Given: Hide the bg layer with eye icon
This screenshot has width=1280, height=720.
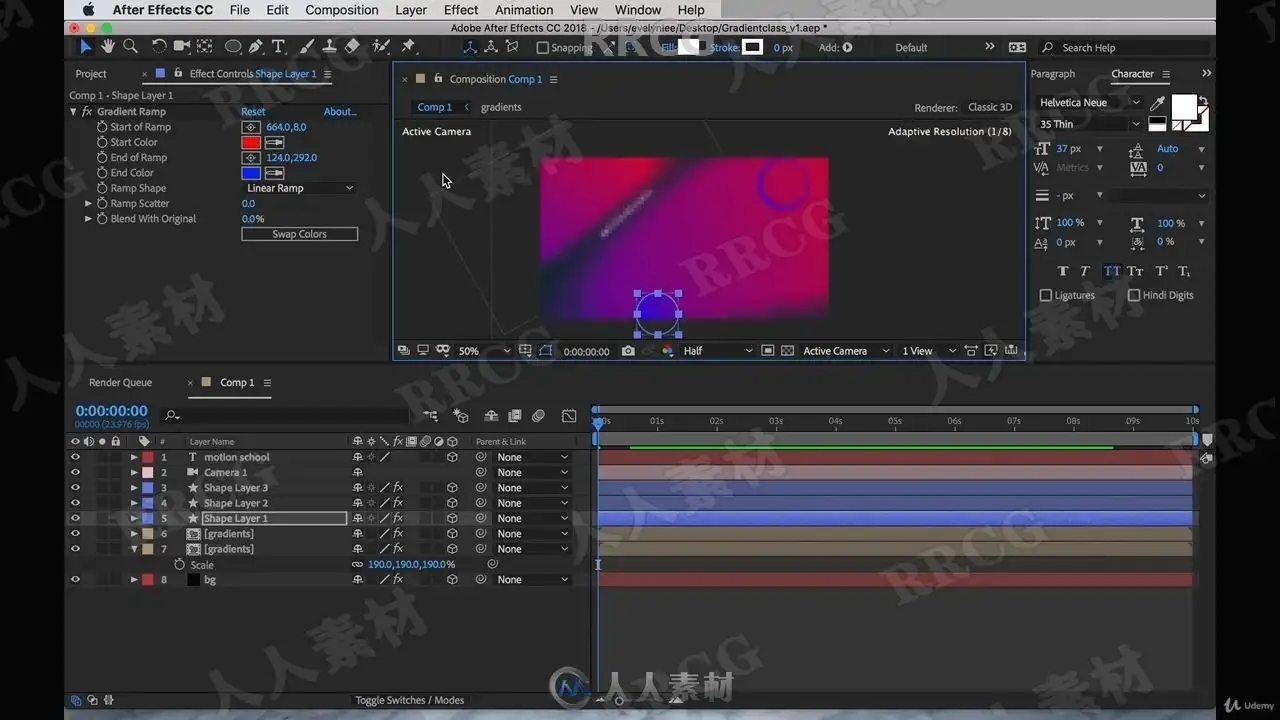Looking at the screenshot, I should (75, 579).
